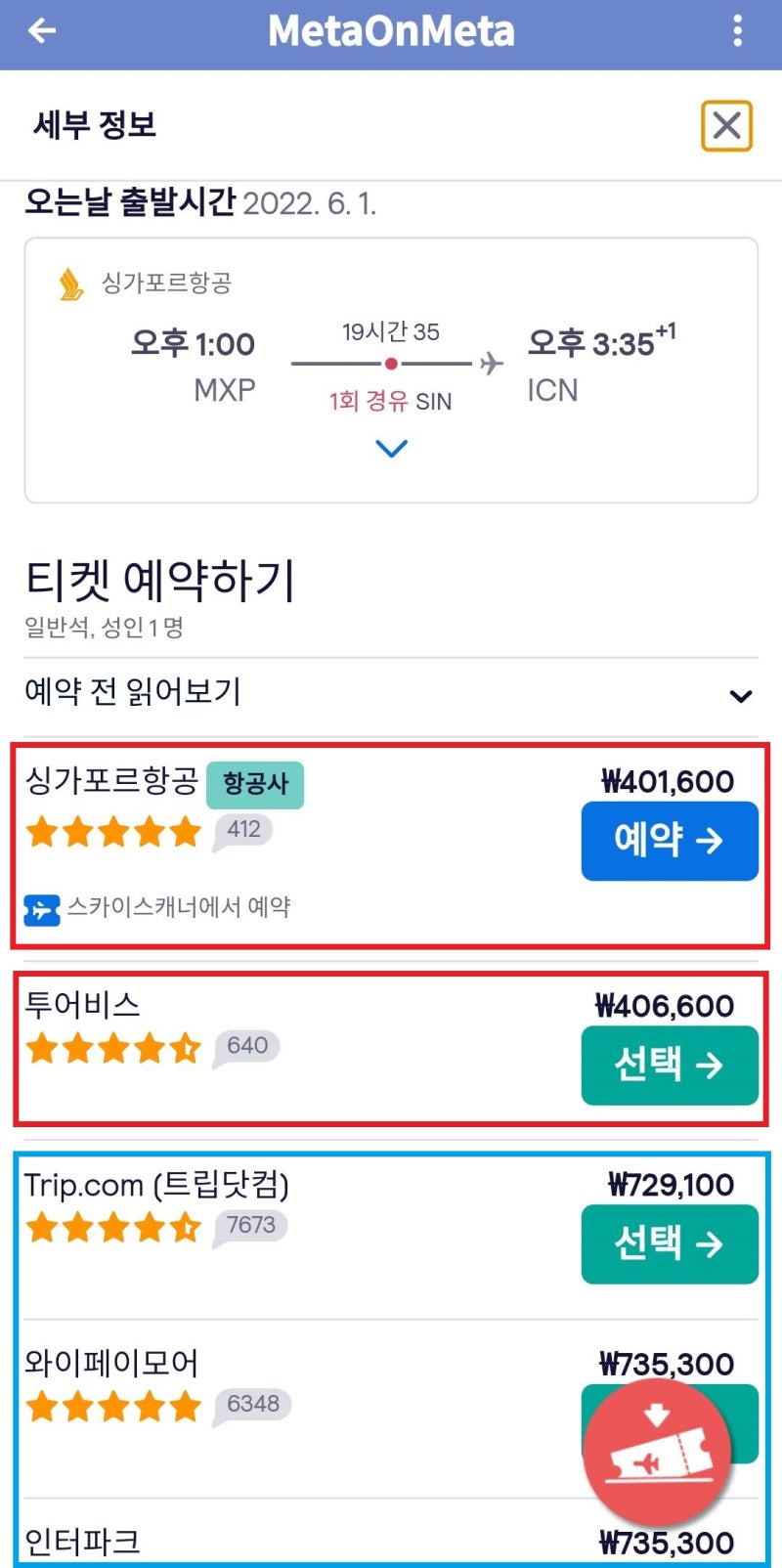Select 투어비스 offer with 선택 button

tap(670, 1065)
